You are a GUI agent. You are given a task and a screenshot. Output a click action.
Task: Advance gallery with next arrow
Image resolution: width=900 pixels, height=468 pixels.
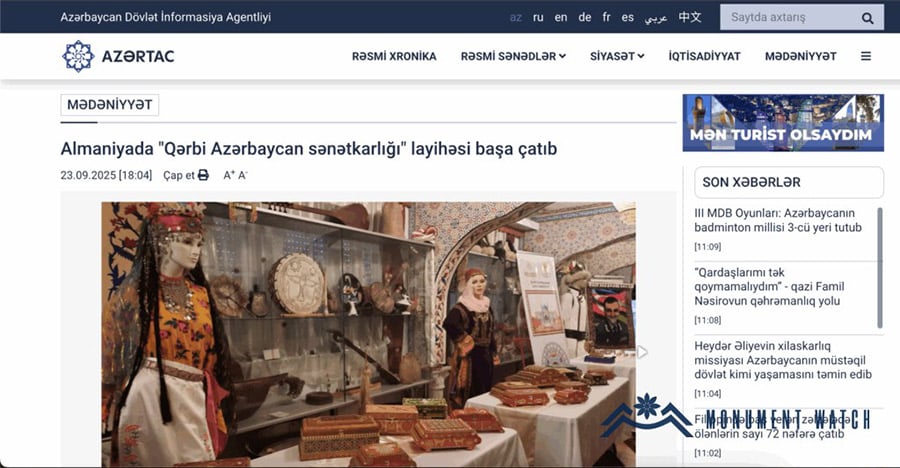[x=642, y=351]
